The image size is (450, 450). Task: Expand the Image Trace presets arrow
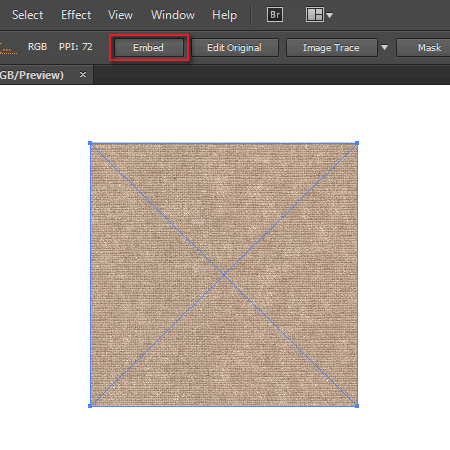384,48
